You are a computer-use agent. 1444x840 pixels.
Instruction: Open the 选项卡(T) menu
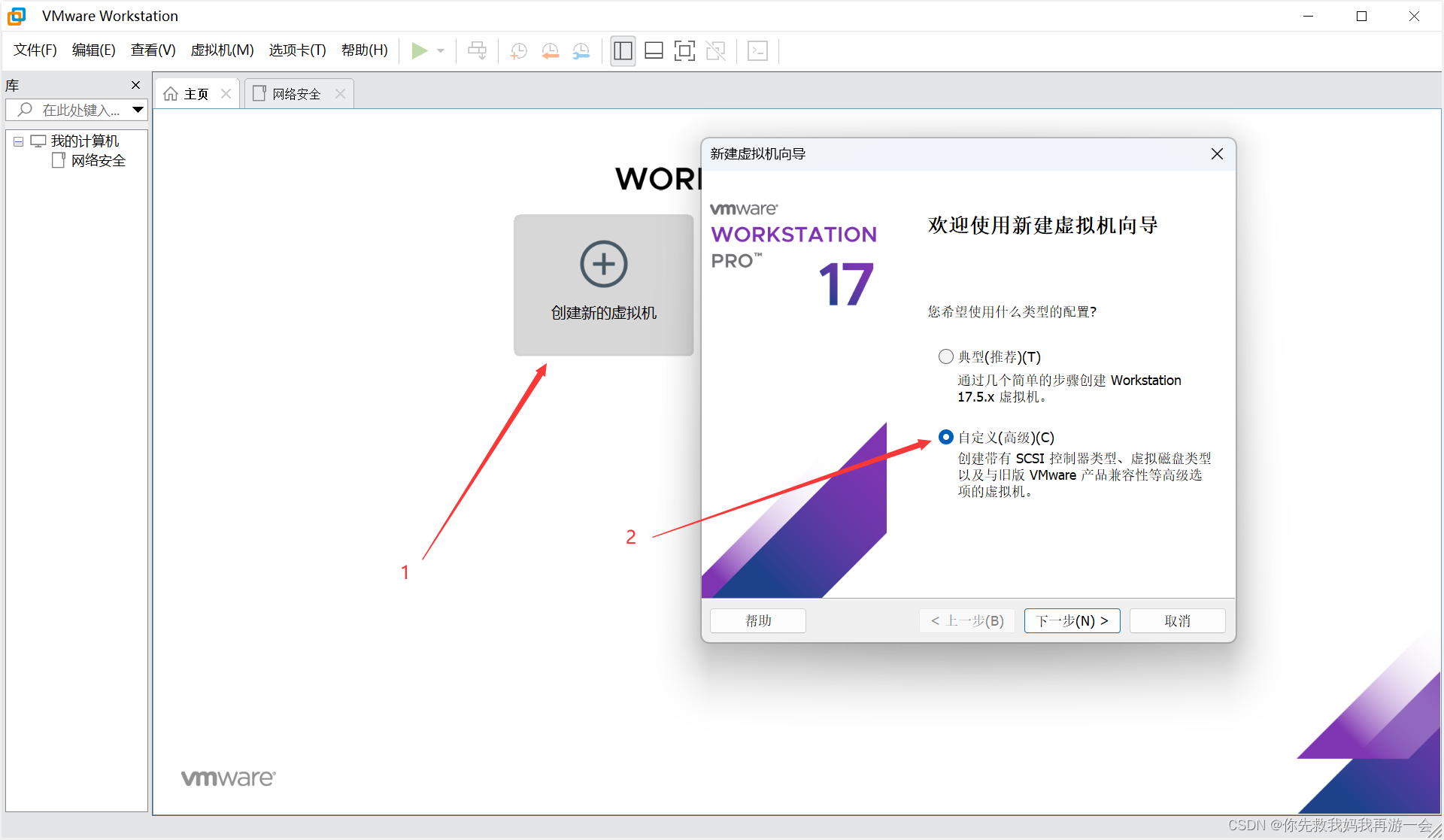(298, 50)
